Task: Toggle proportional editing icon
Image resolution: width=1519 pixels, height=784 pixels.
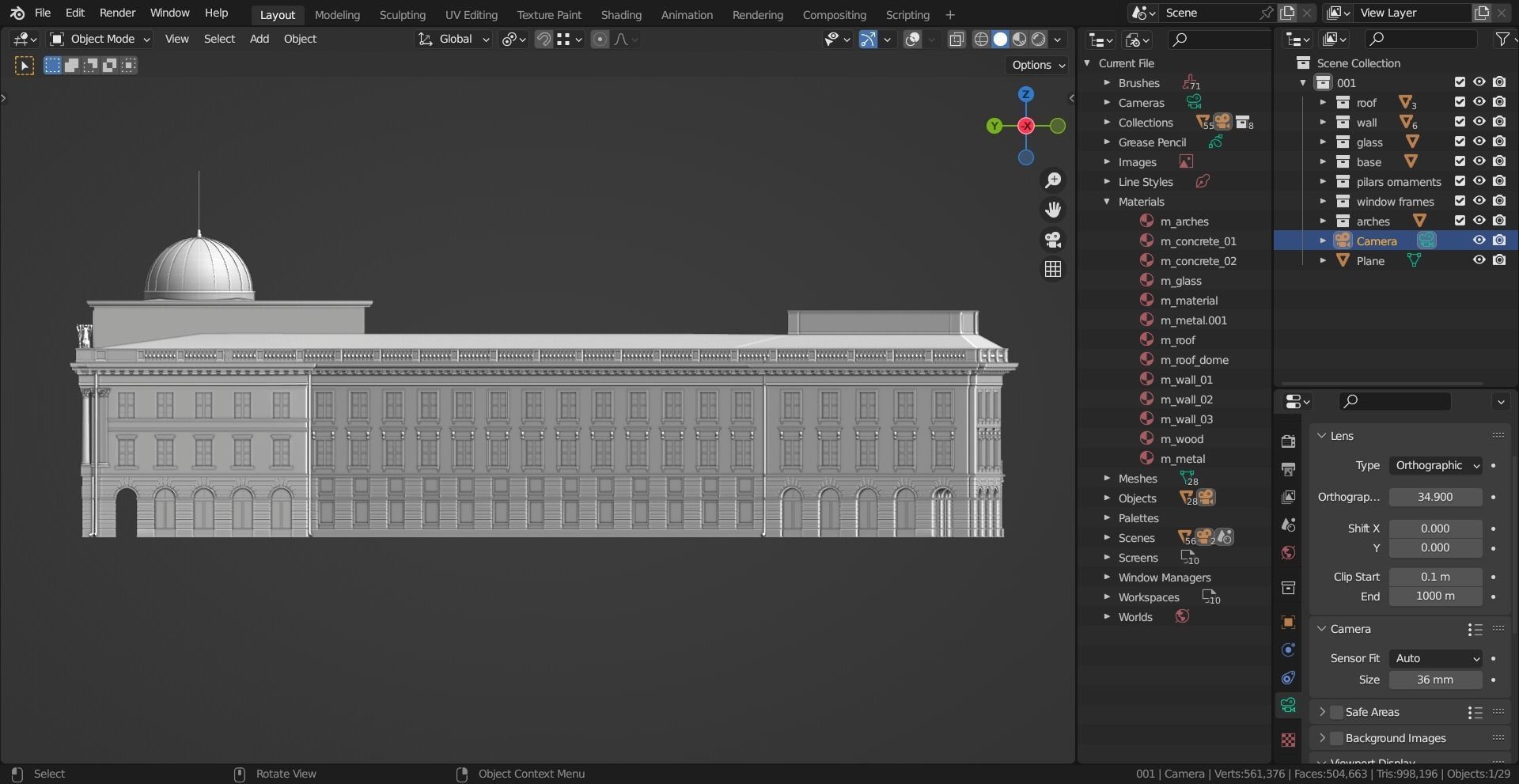Action: 600,39
